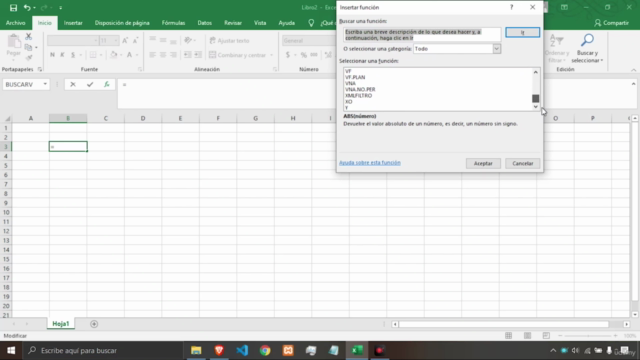Select the Hoja1 sheet tab
Screen dimensions: 640x360
61,324
